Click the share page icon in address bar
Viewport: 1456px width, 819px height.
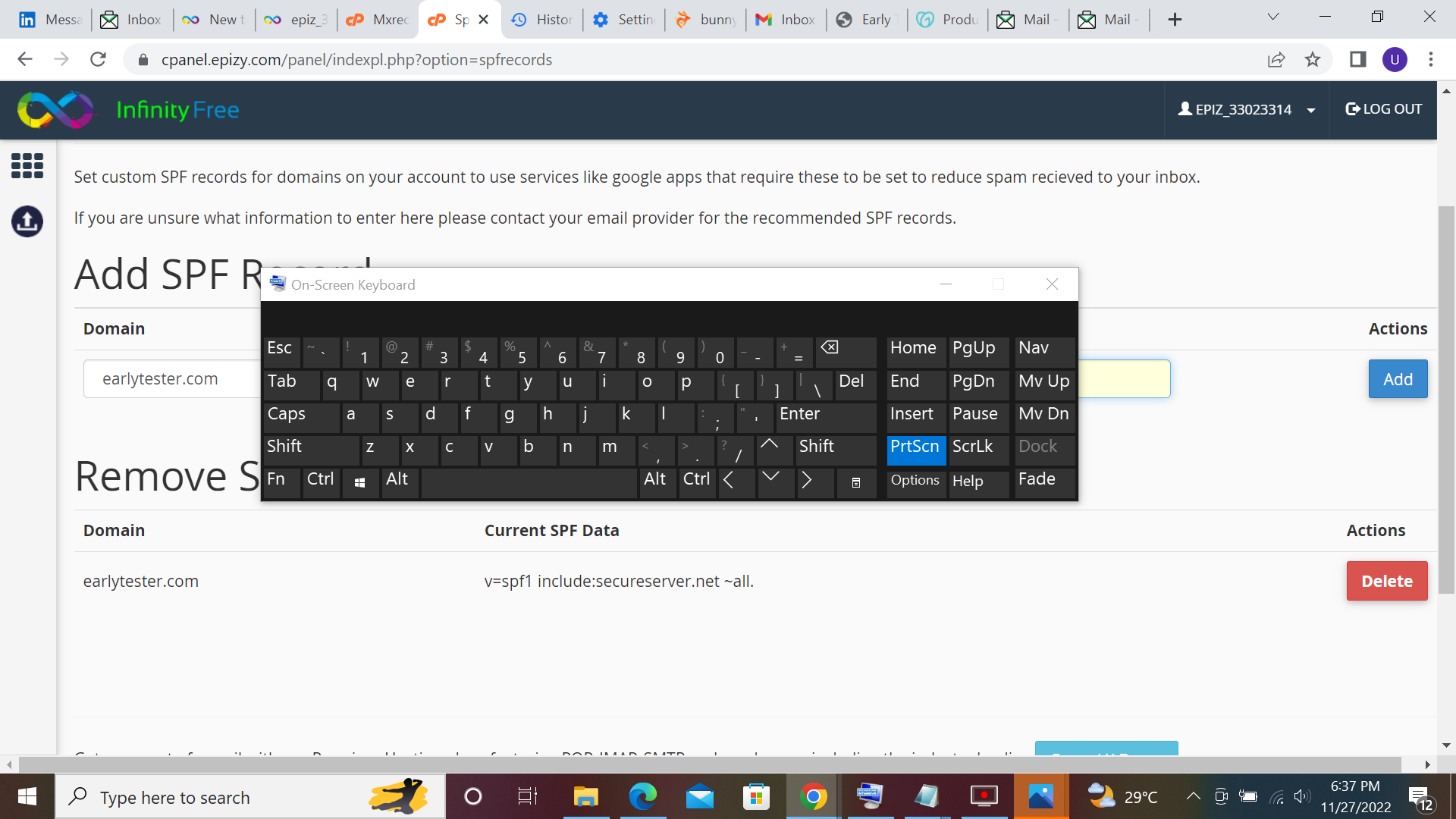point(1276,60)
